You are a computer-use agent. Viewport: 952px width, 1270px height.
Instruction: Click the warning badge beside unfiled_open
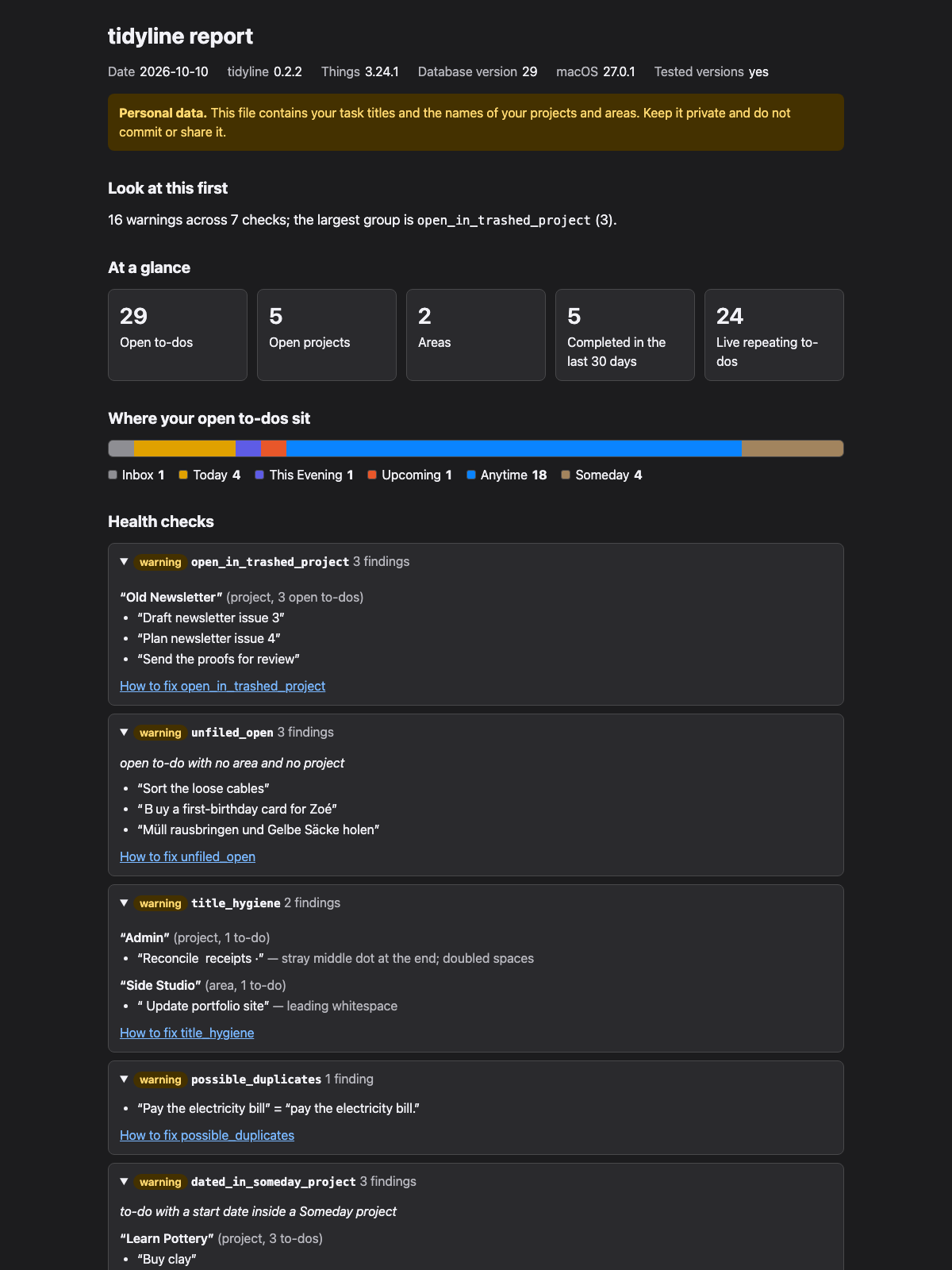[x=160, y=733]
